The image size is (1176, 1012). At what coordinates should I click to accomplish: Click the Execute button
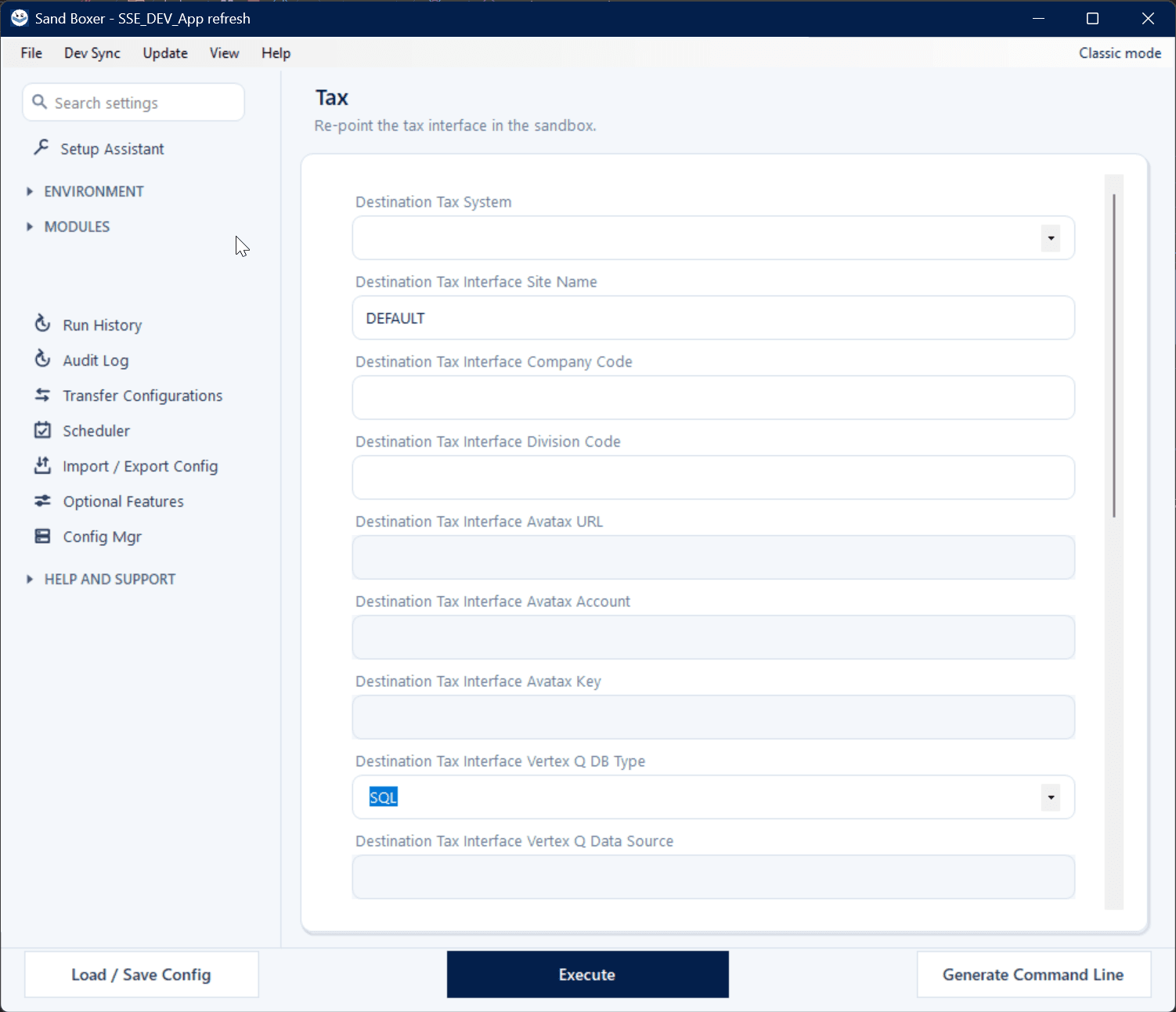tap(587, 974)
